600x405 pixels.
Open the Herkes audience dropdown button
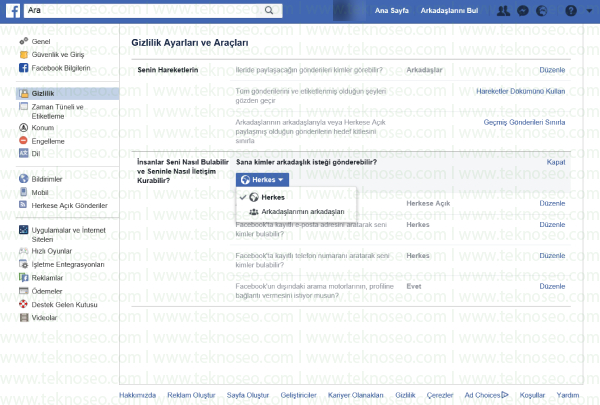[x=262, y=180]
